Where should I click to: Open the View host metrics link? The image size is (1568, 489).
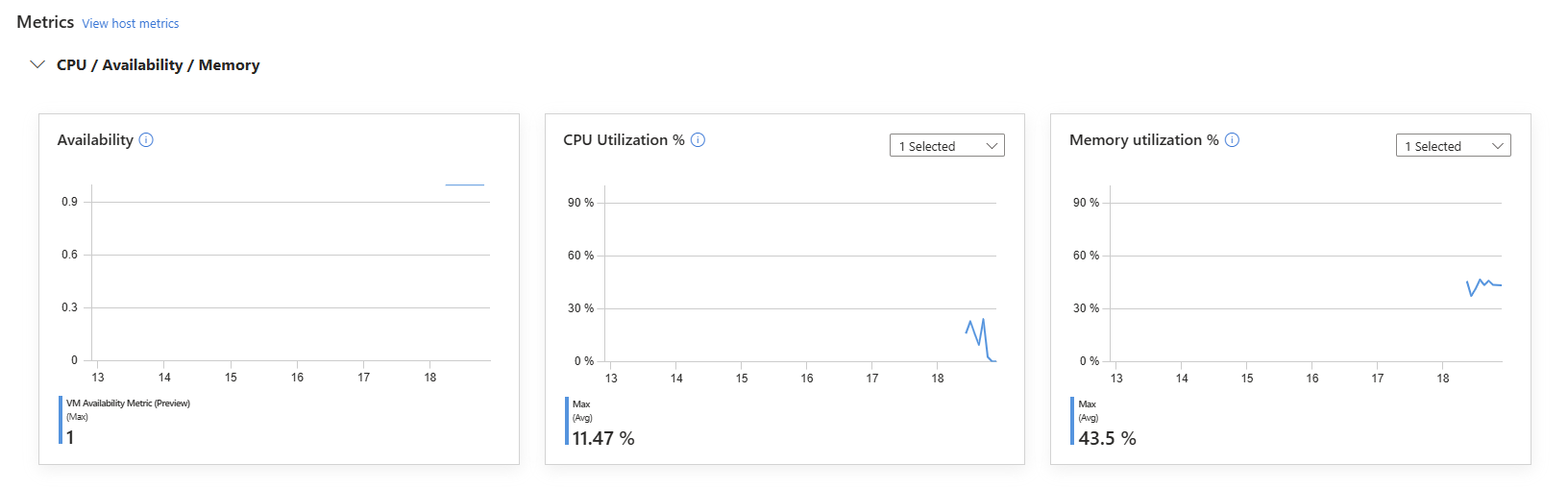click(x=131, y=23)
